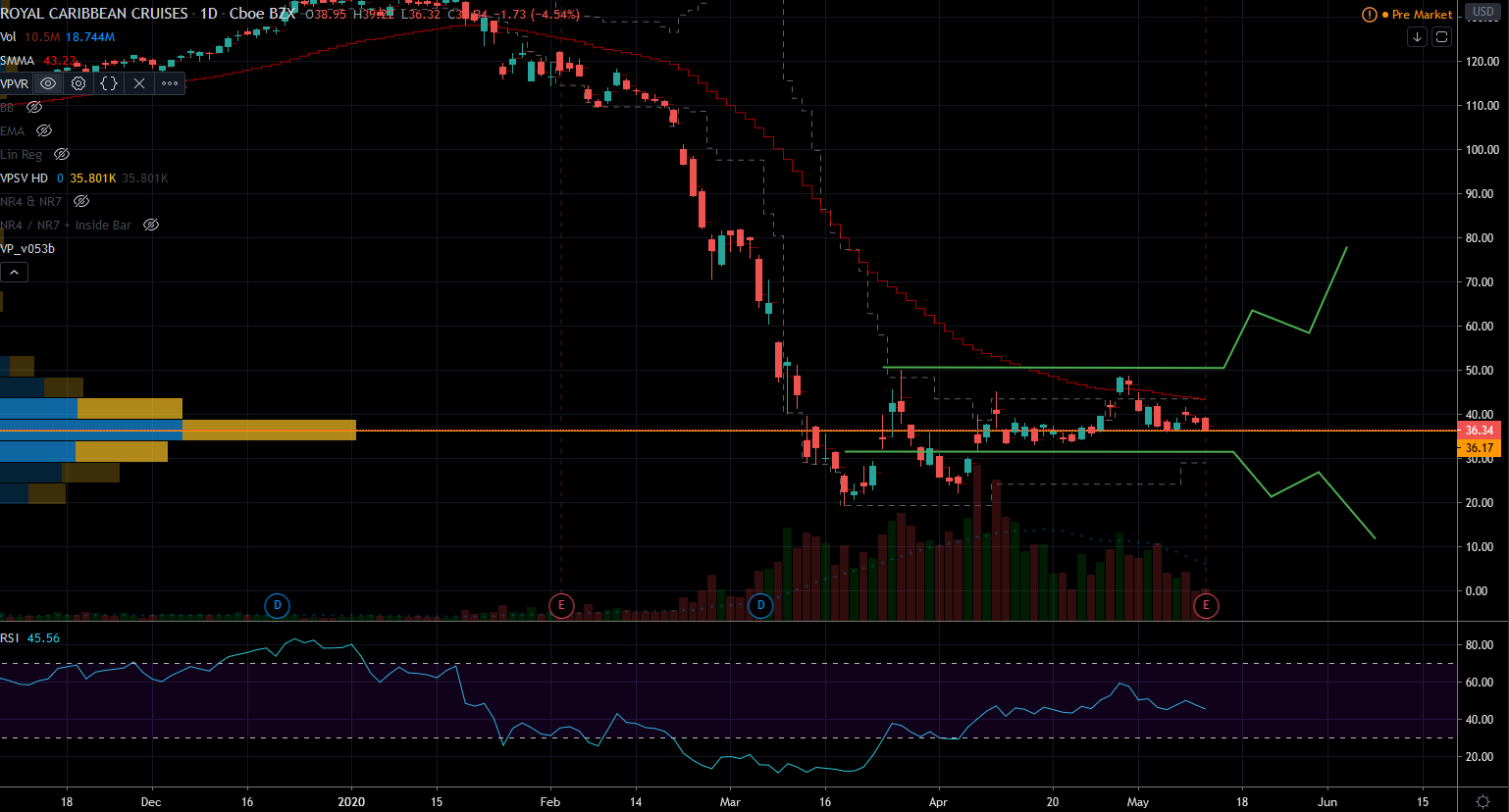Click the SMMA value 43.23

60,60
